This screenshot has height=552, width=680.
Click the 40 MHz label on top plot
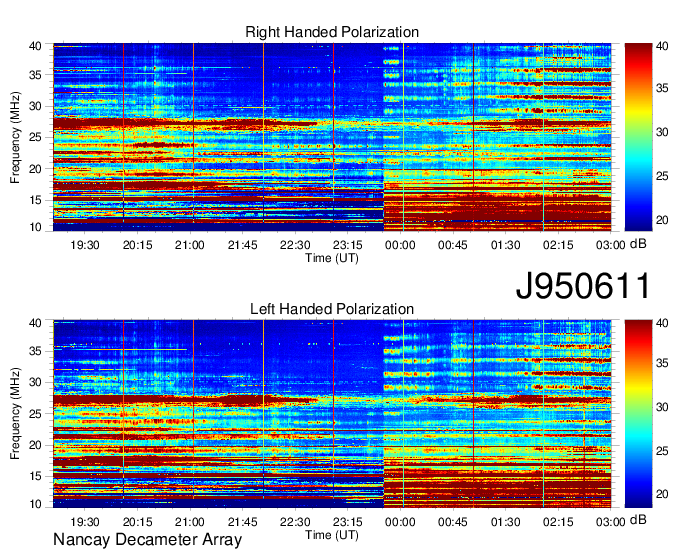click(35, 46)
